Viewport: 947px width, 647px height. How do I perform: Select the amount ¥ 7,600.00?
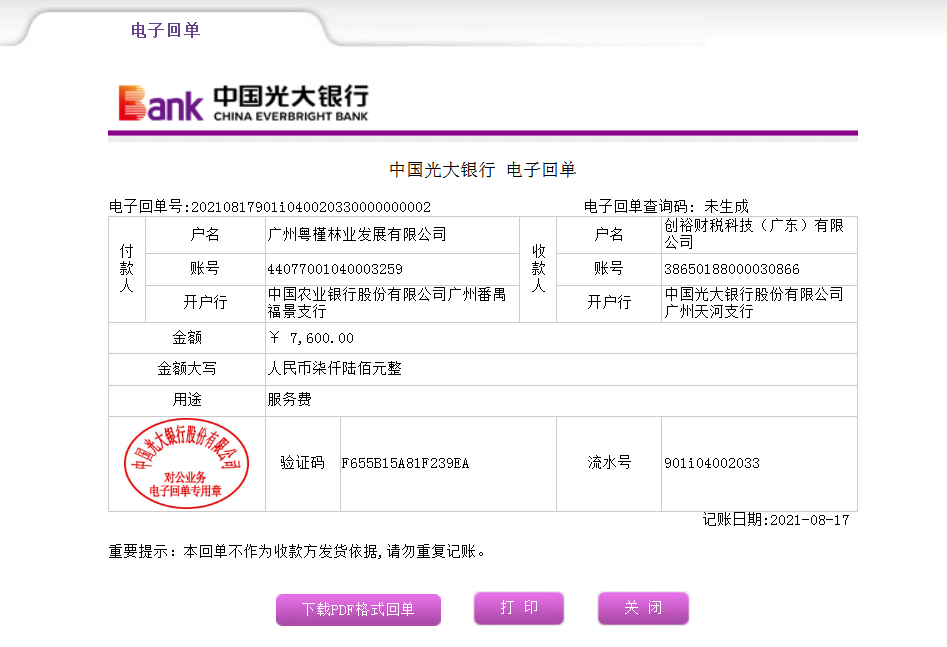coord(311,338)
